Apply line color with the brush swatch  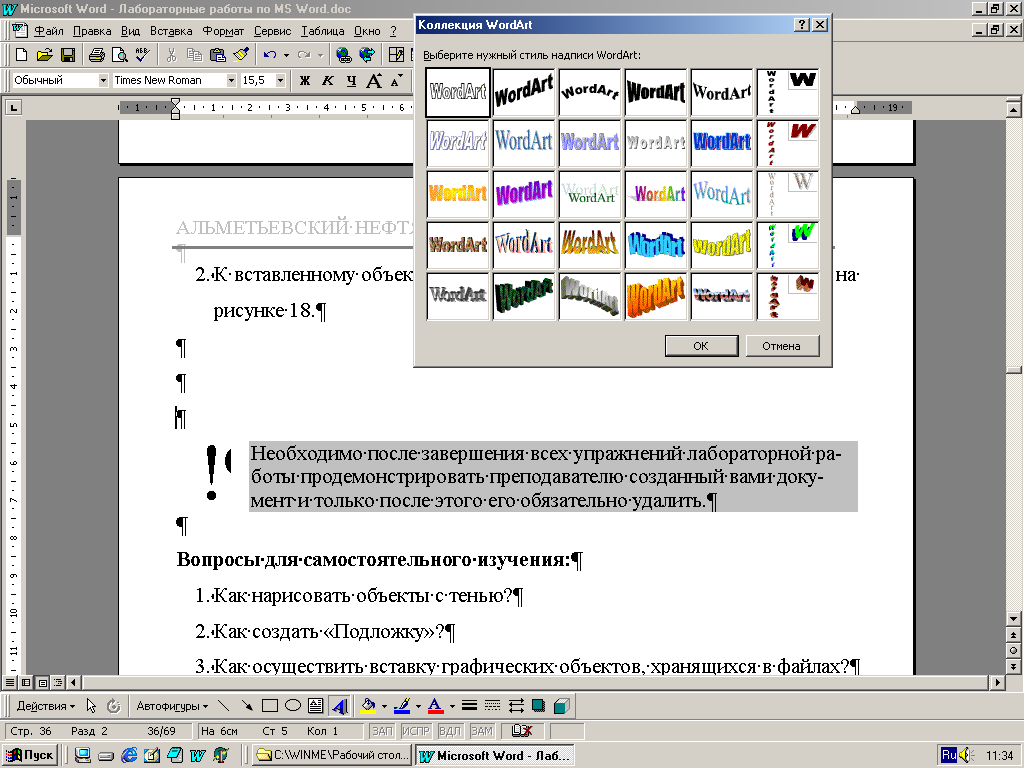coord(402,706)
